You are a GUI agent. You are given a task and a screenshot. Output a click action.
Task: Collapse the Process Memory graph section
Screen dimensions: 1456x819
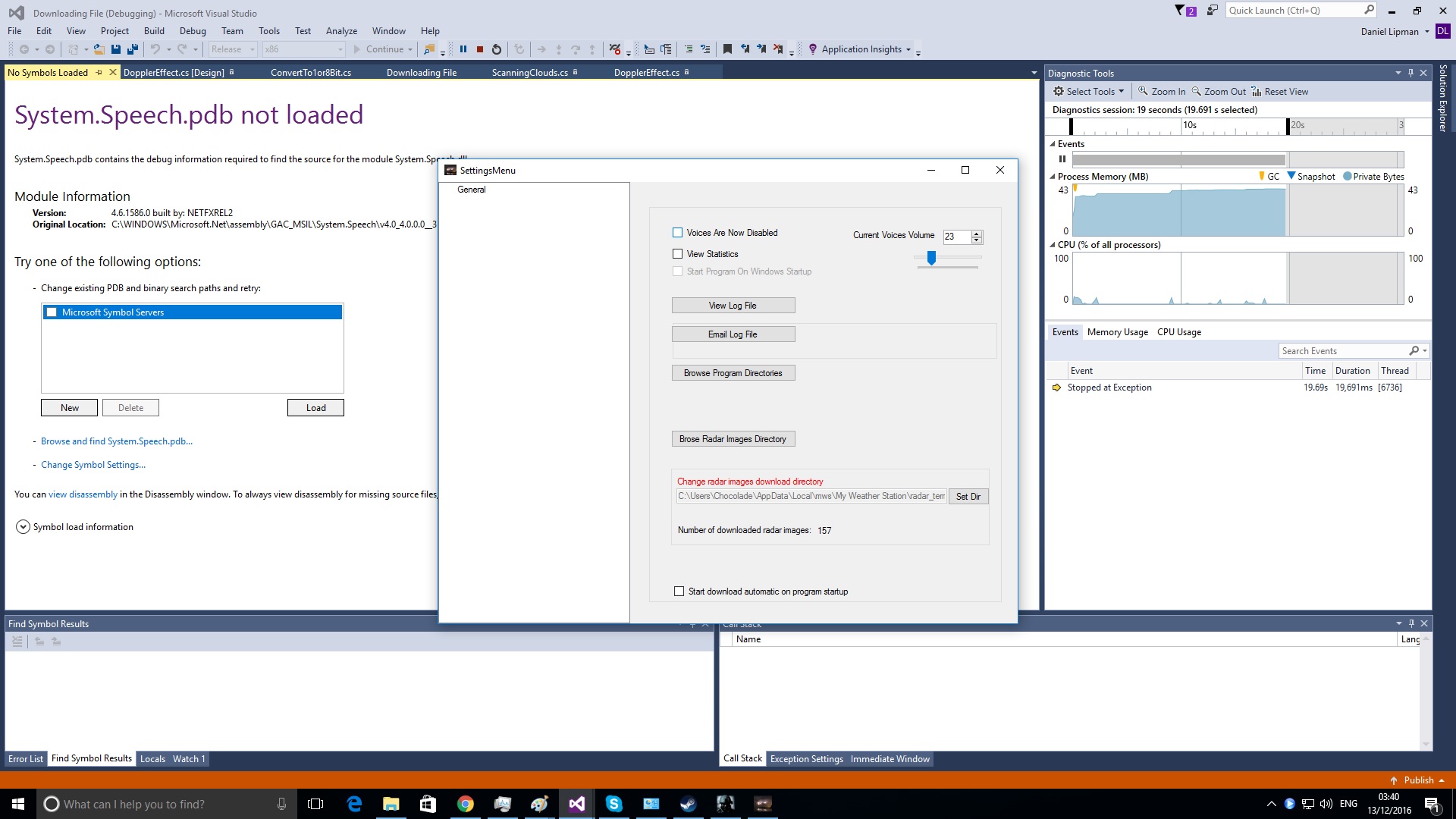[1053, 177]
